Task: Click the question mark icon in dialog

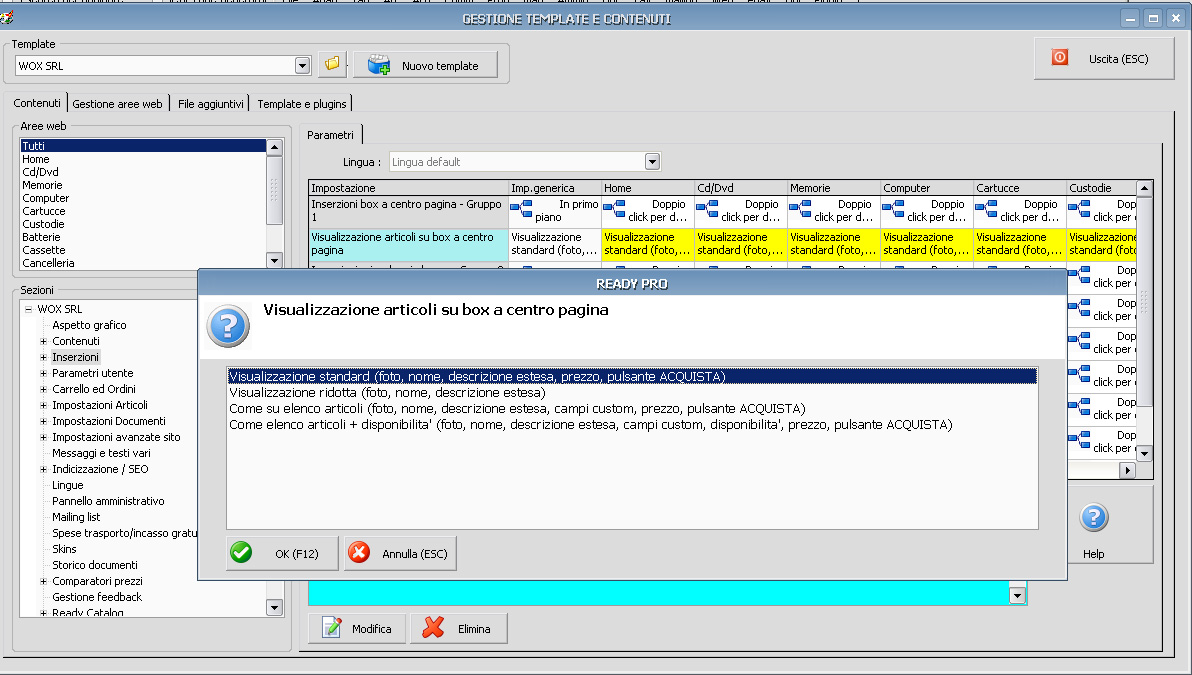Action: (x=227, y=326)
